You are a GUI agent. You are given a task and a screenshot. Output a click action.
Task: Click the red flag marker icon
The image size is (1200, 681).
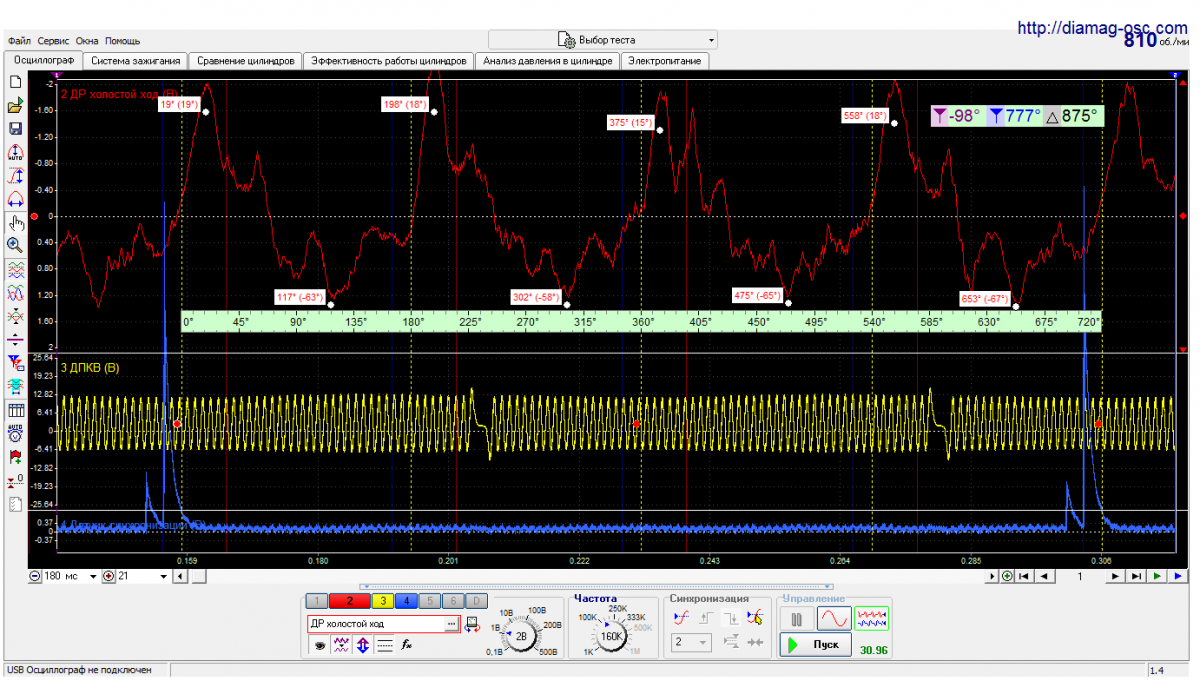click(15, 458)
